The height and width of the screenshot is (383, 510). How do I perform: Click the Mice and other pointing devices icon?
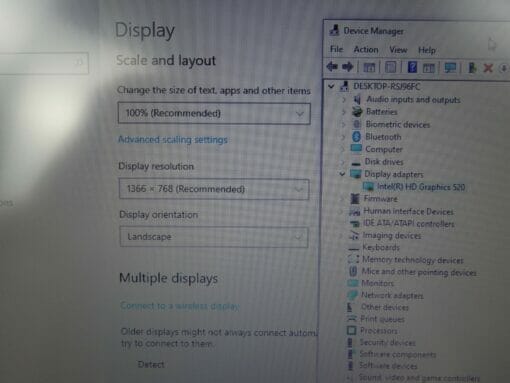(x=353, y=271)
